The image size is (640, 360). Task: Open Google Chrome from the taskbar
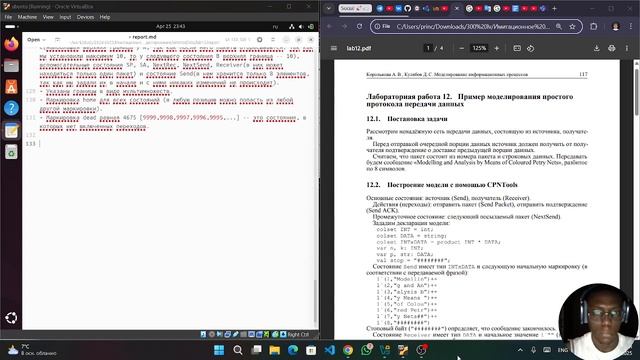click(x=348, y=350)
